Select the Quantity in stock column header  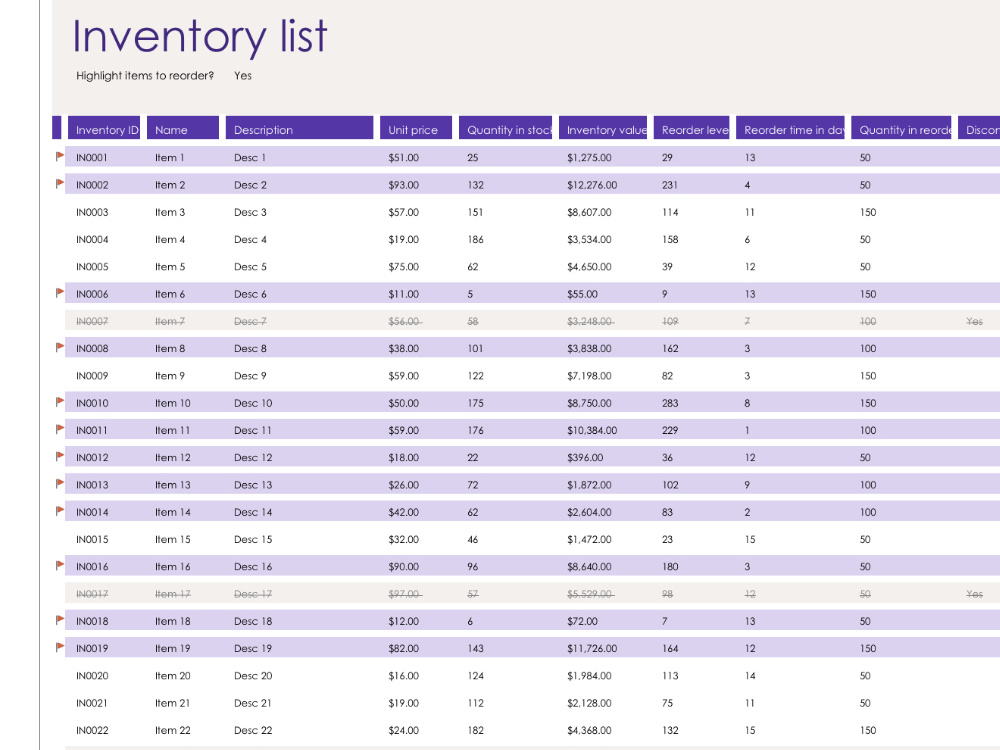[x=506, y=128]
